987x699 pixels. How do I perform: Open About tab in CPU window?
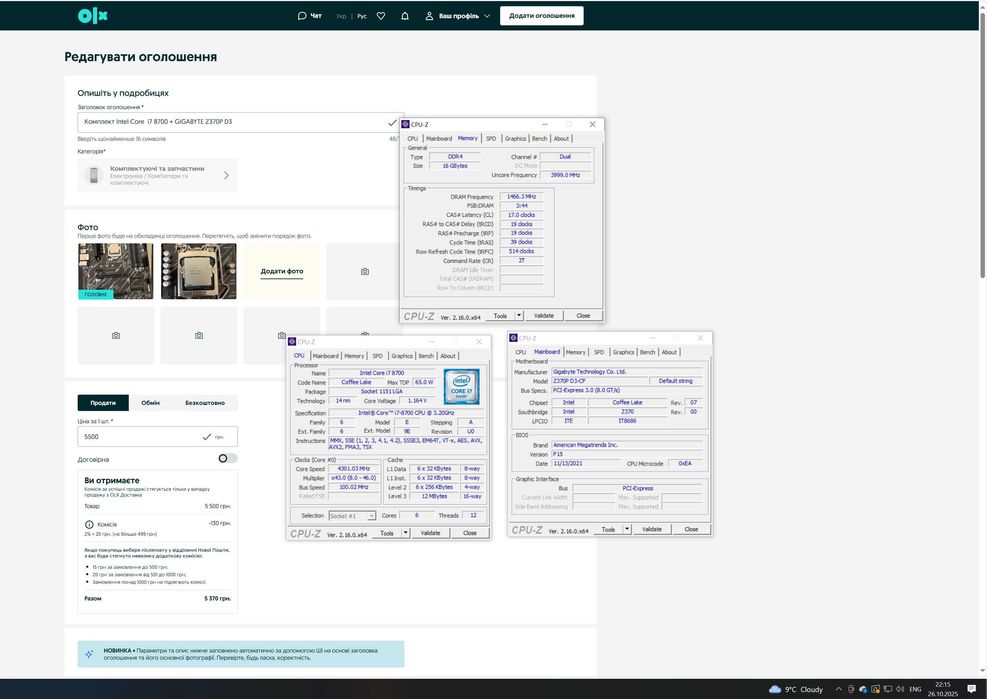tap(448, 356)
